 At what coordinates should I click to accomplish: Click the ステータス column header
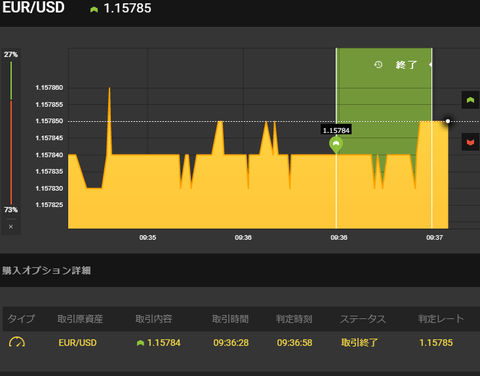[363, 319]
